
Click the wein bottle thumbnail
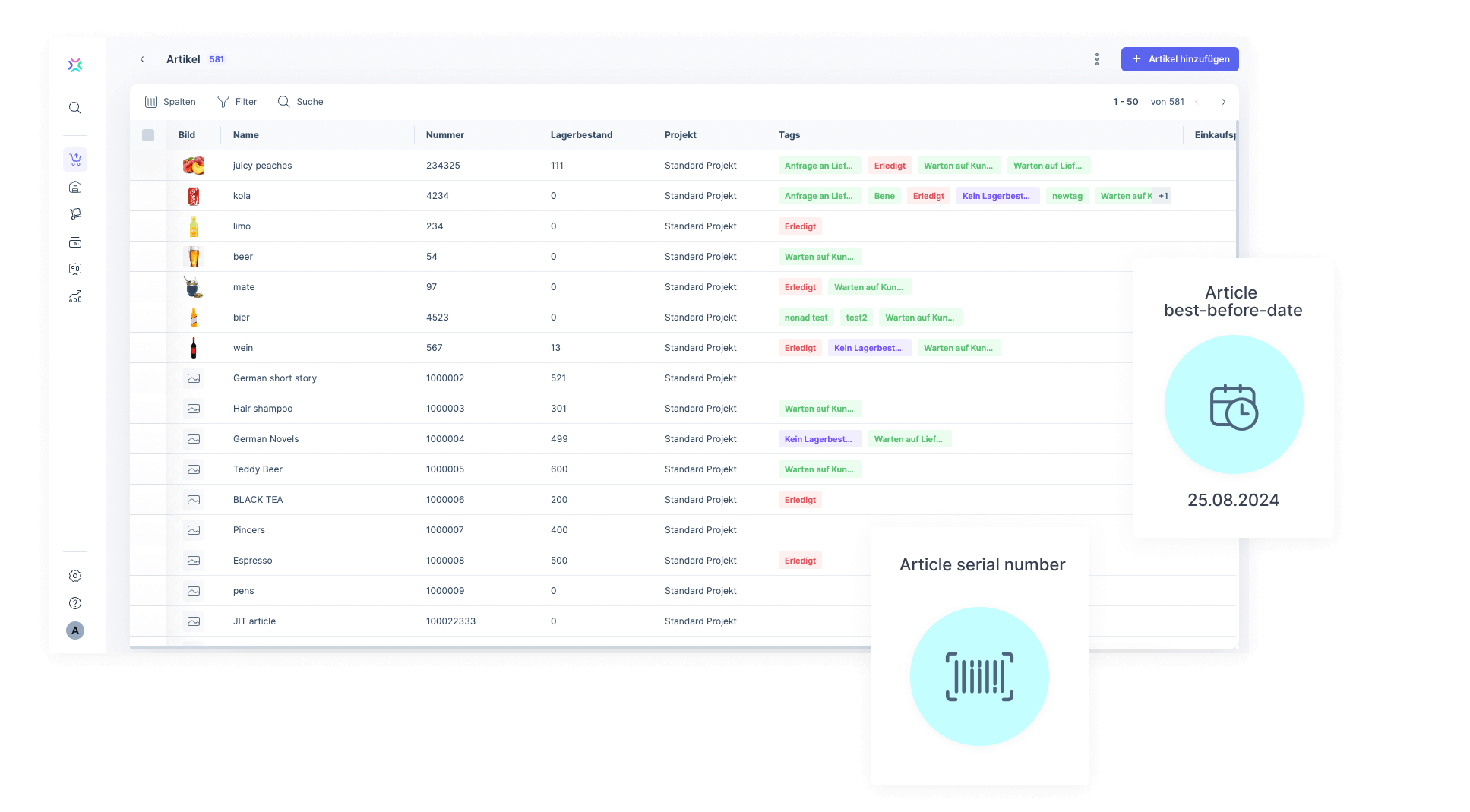(x=194, y=348)
